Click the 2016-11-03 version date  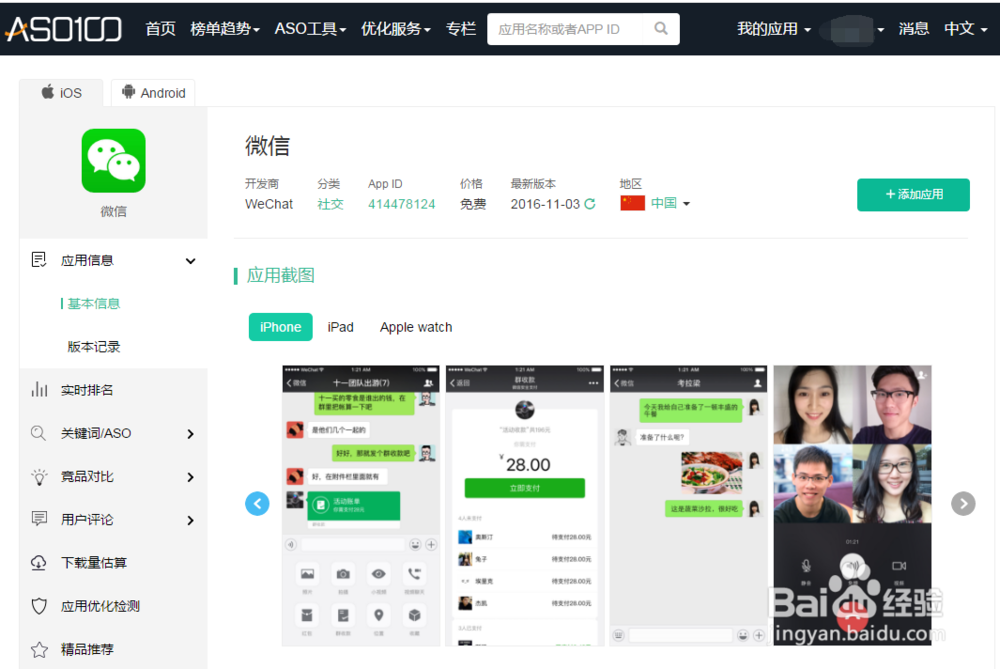[x=545, y=204]
